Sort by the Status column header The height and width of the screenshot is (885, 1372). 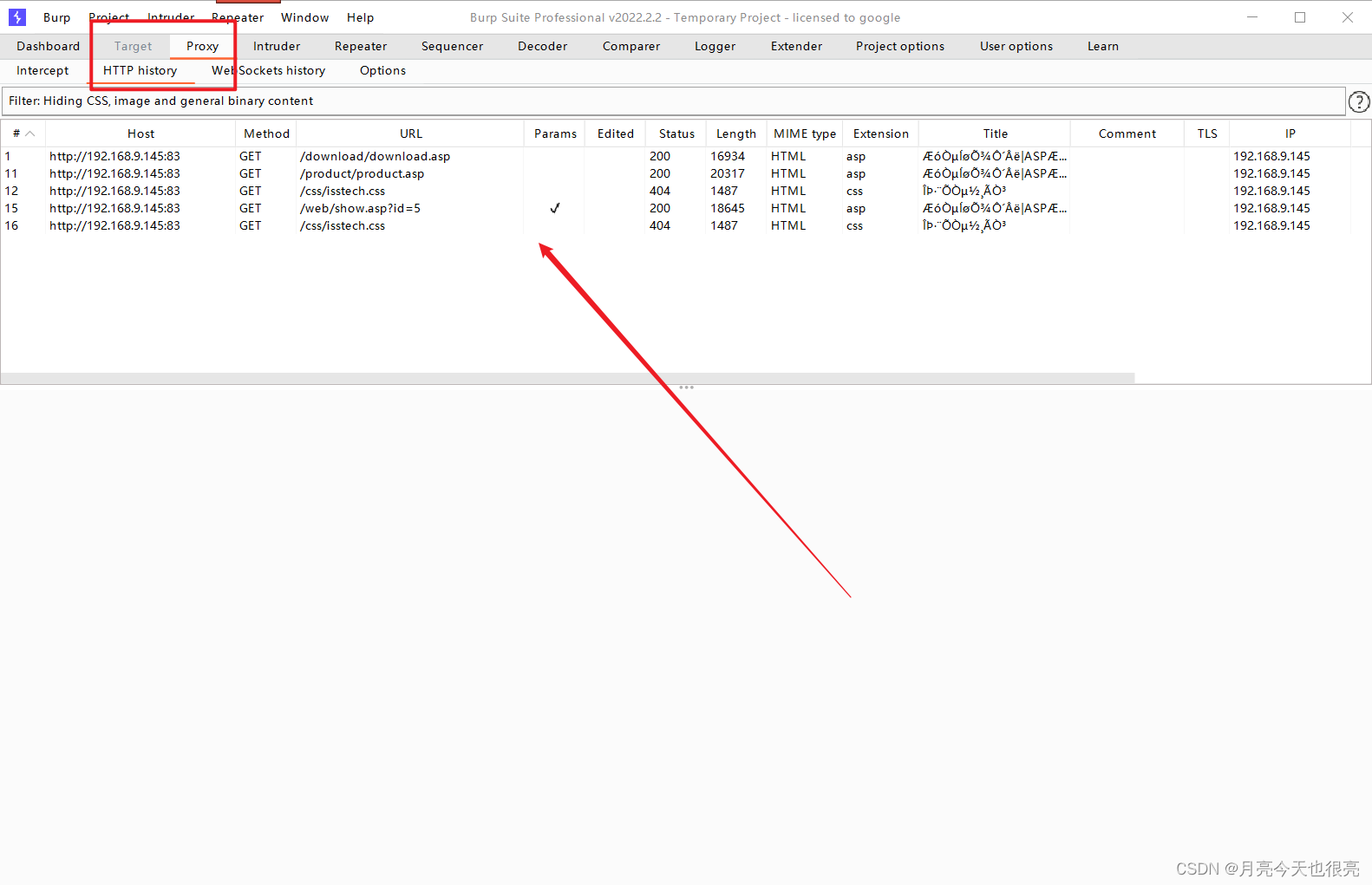pos(676,133)
